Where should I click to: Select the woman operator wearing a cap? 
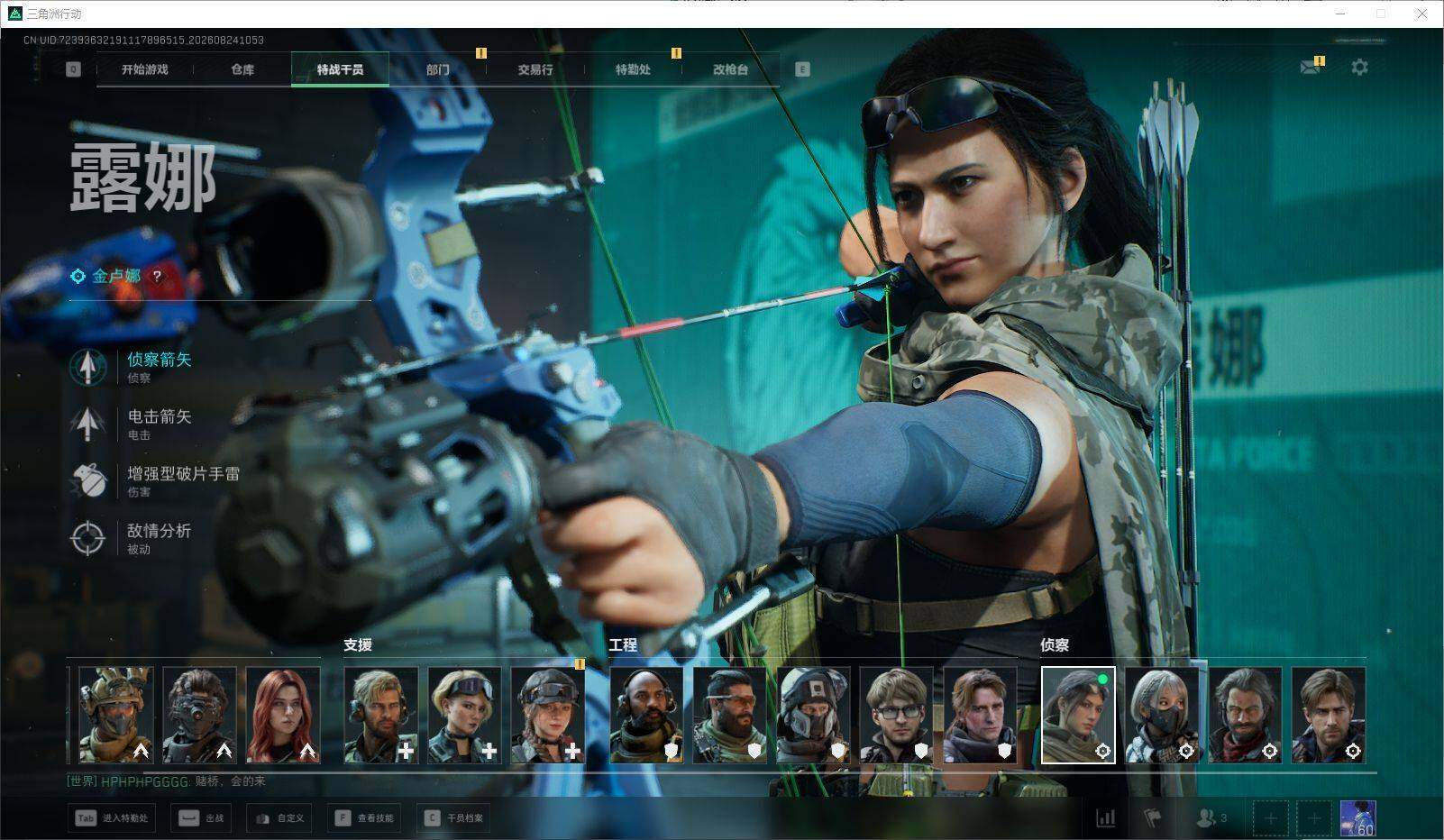click(548, 715)
